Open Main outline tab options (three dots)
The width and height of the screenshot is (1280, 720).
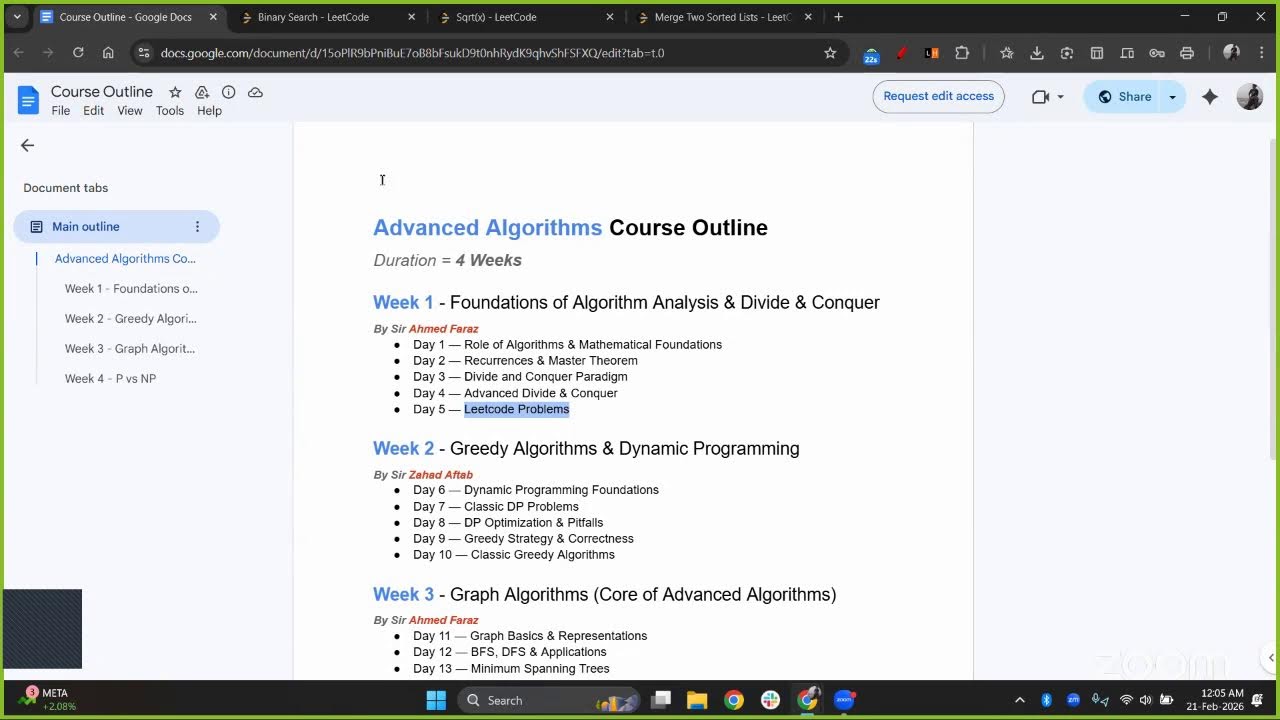[197, 227]
